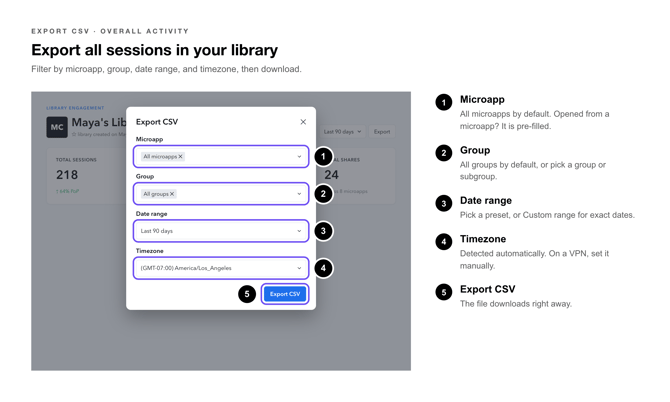Expand the Group dropdown chevron

299,194
